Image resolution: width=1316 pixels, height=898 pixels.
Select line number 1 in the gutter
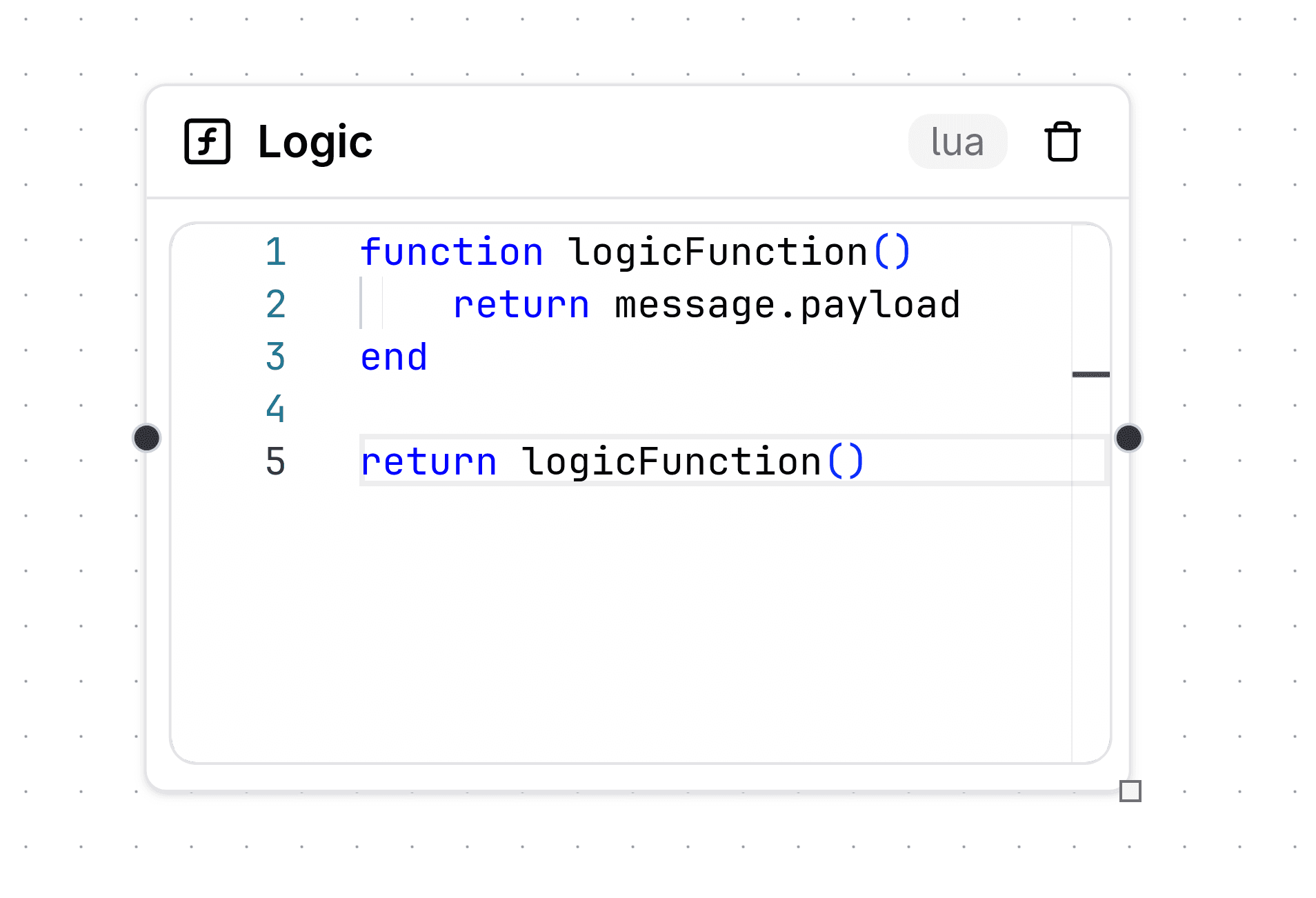click(275, 252)
